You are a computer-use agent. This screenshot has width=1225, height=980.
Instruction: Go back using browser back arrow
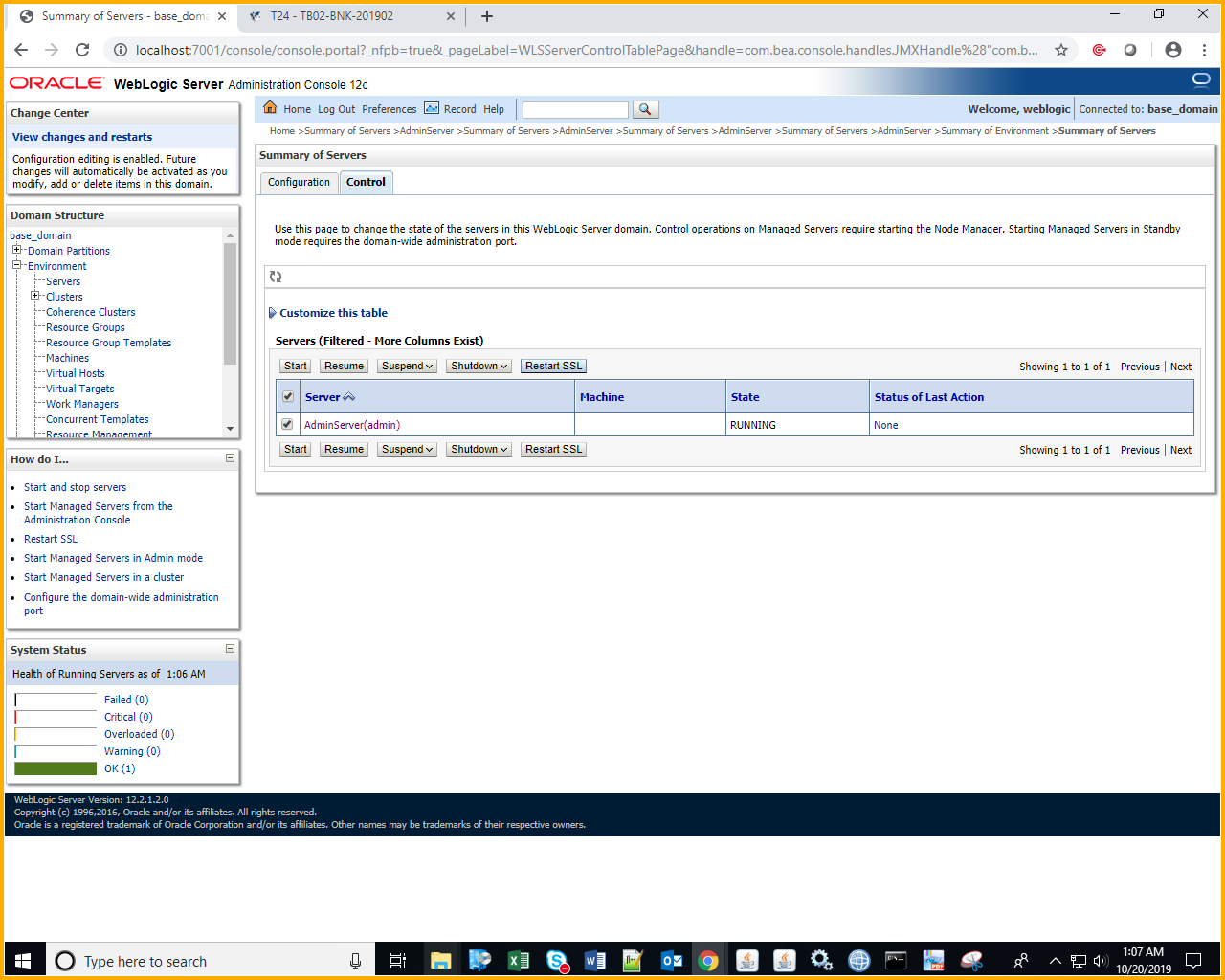pyautogui.click(x=21, y=50)
